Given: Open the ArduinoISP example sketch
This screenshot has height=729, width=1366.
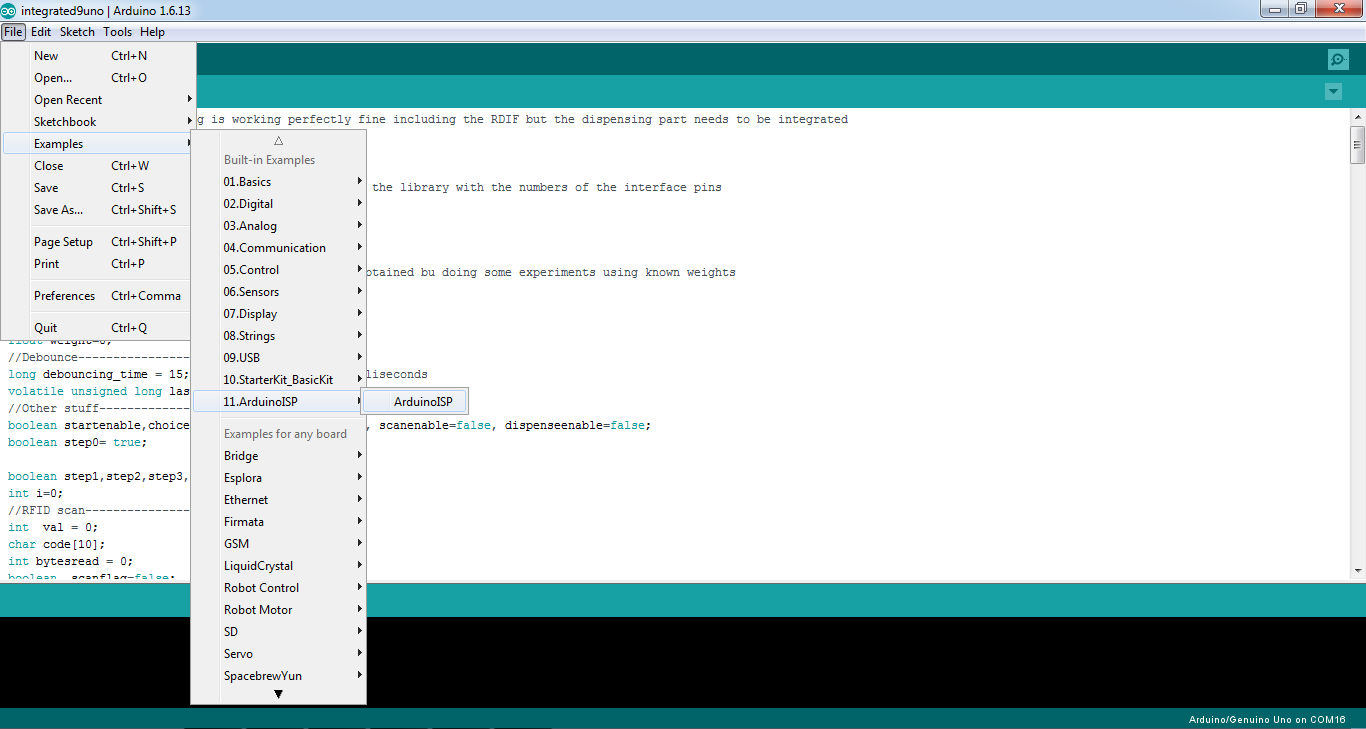Looking at the screenshot, I should [x=414, y=402].
